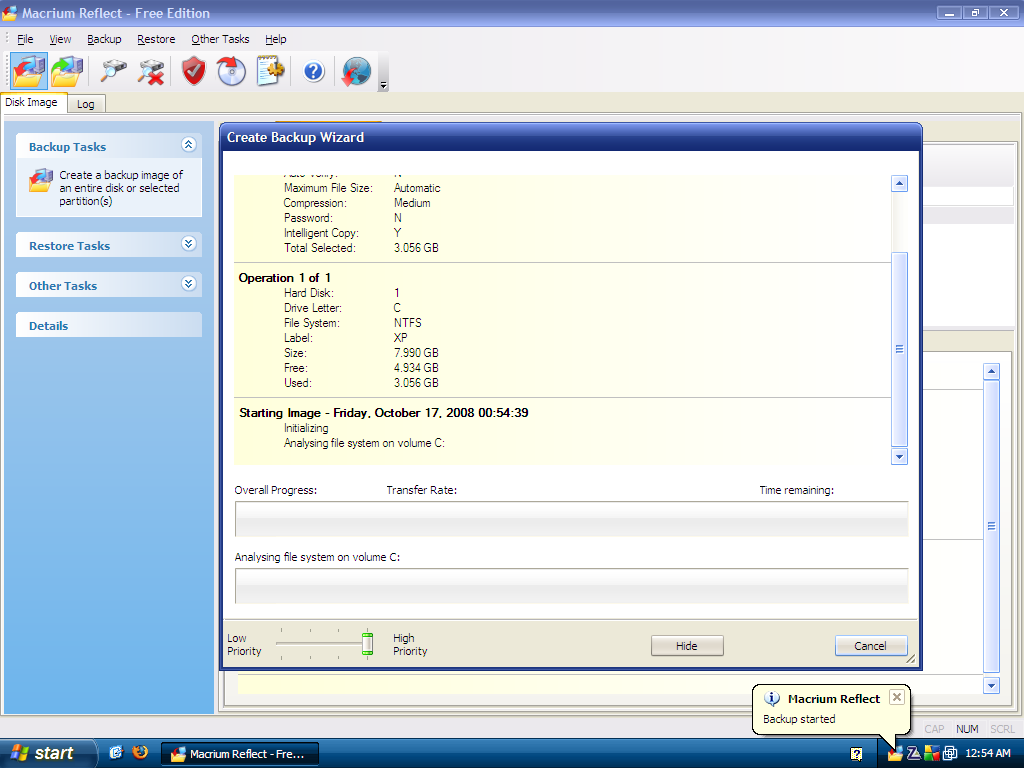The image size is (1024, 768).
Task: Click the Details panel header
Action: coord(108,325)
